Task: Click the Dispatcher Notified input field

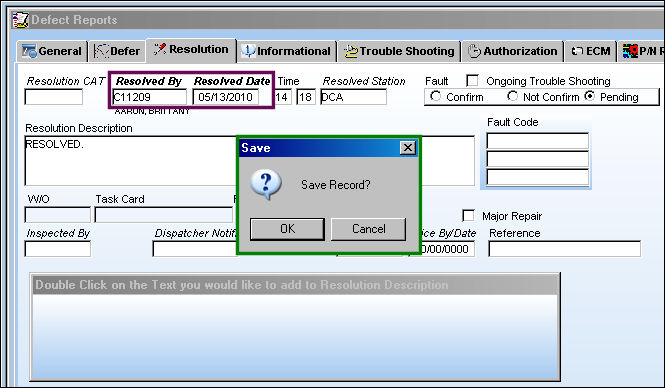Action: tap(195, 249)
